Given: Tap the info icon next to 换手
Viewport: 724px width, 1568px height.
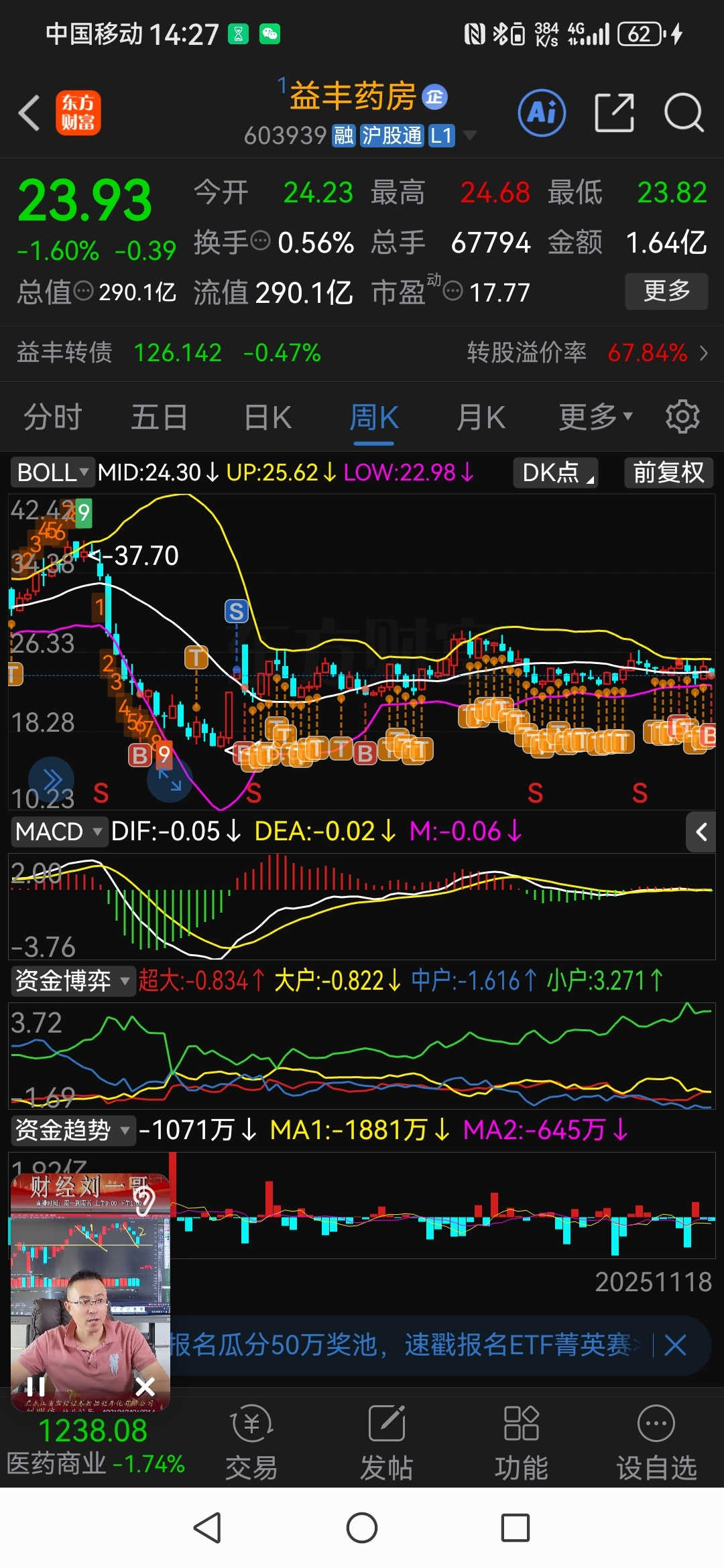Looking at the screenshot, I should [260, 240].
